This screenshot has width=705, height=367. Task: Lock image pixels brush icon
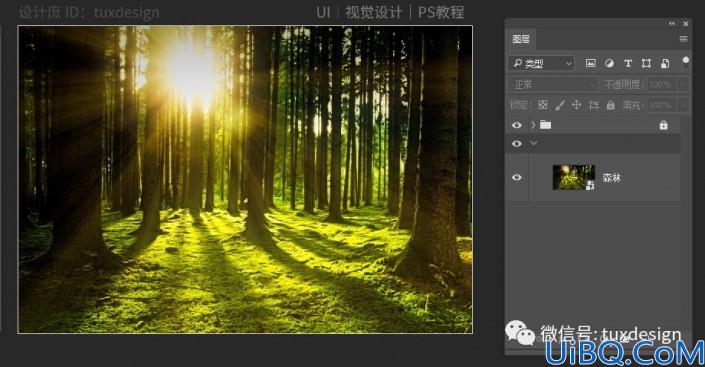coord(559,105)
